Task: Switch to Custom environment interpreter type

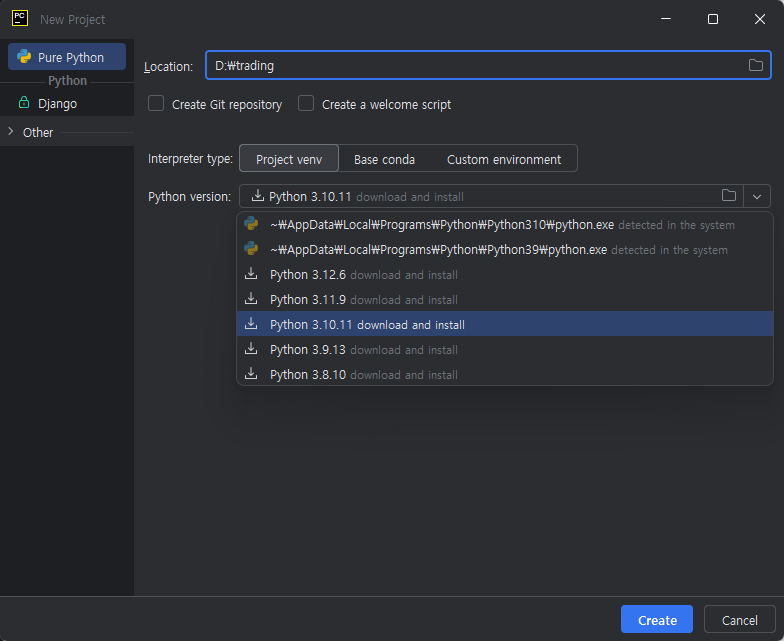Action: point(504,159)
